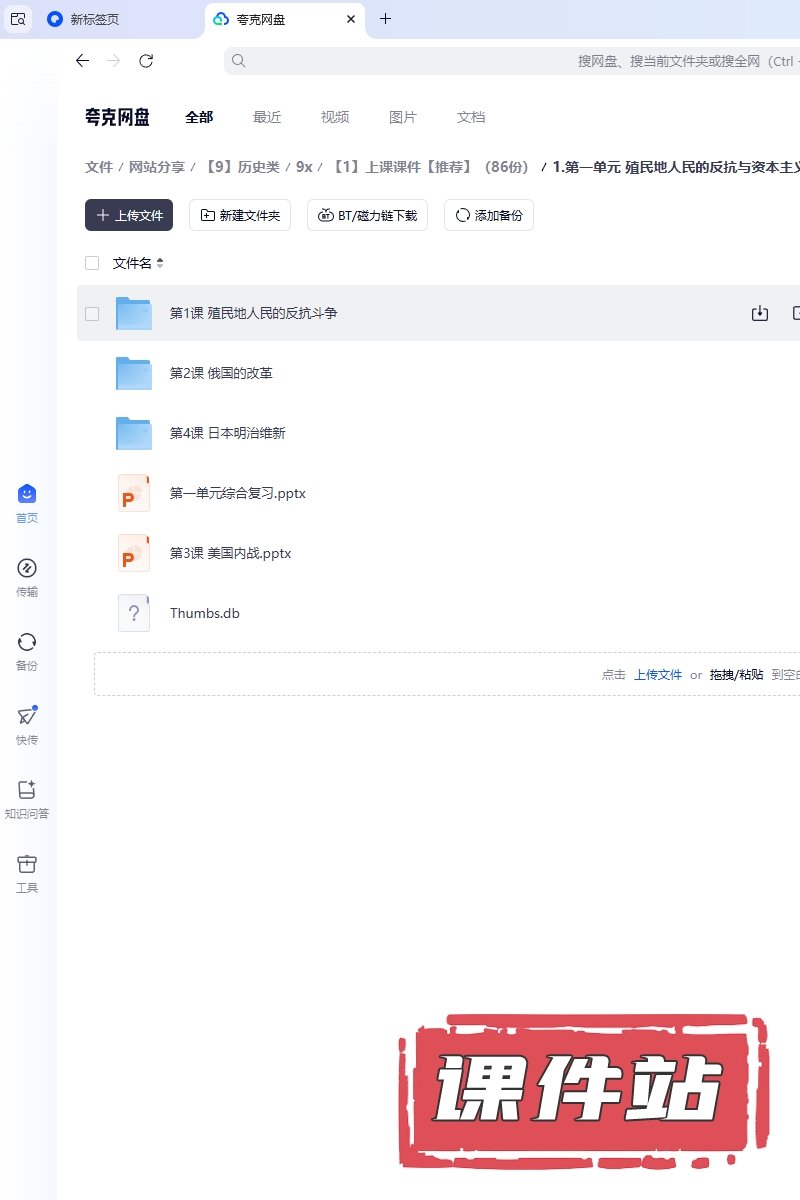This screenshot has height=1200, width=800.
Task: Open the 首页 home sidebar icon
Action: tap(27, 495)
